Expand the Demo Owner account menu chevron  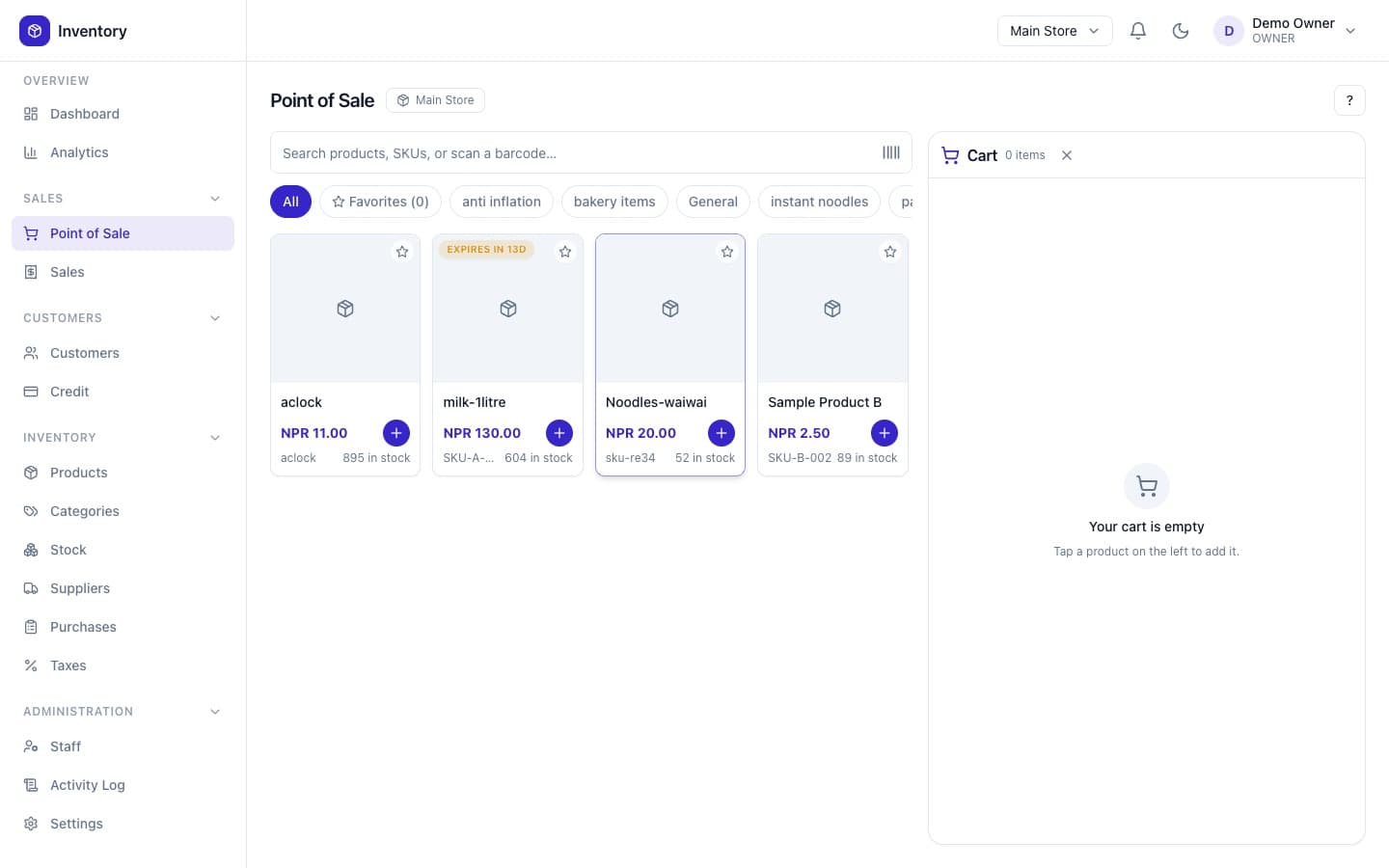tap(1350, 31)
